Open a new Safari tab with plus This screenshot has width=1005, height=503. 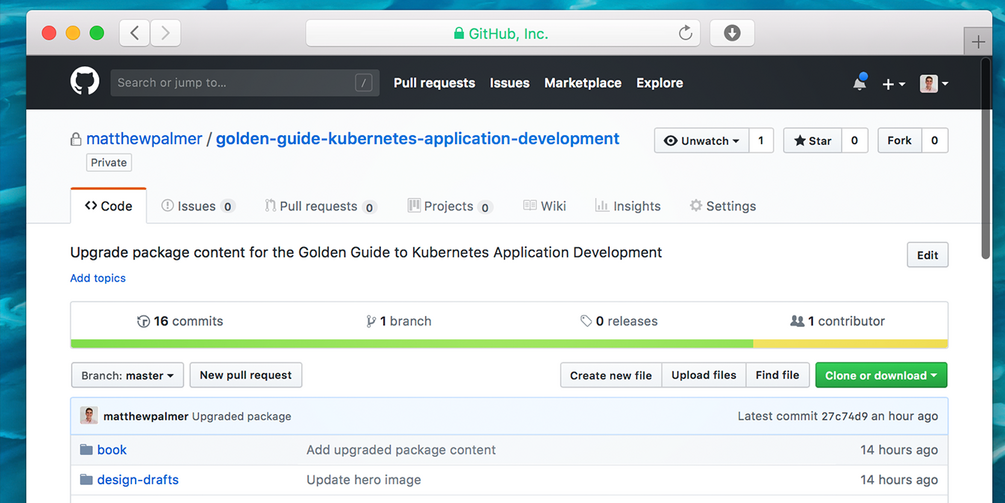coord(978,41)
